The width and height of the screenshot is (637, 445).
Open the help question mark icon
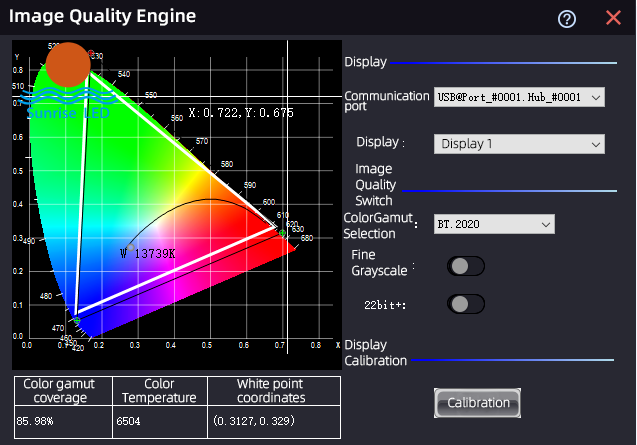click(x=567, y=19)
